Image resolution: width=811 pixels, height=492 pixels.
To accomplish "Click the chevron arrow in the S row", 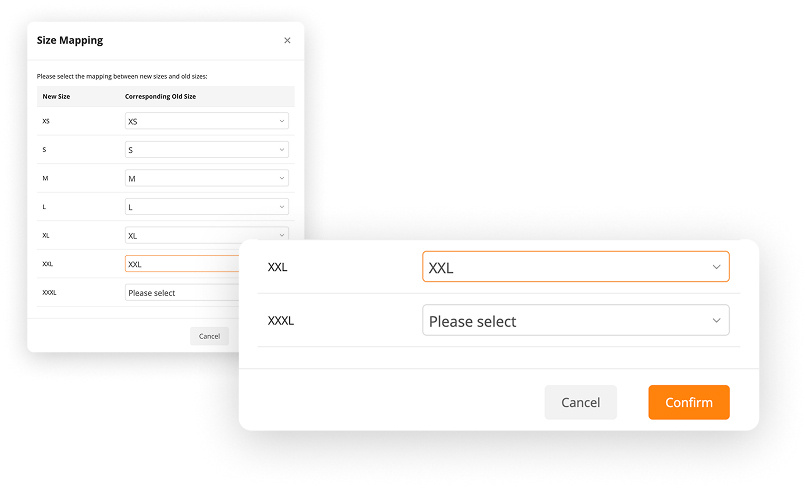I will pos(282,150).
